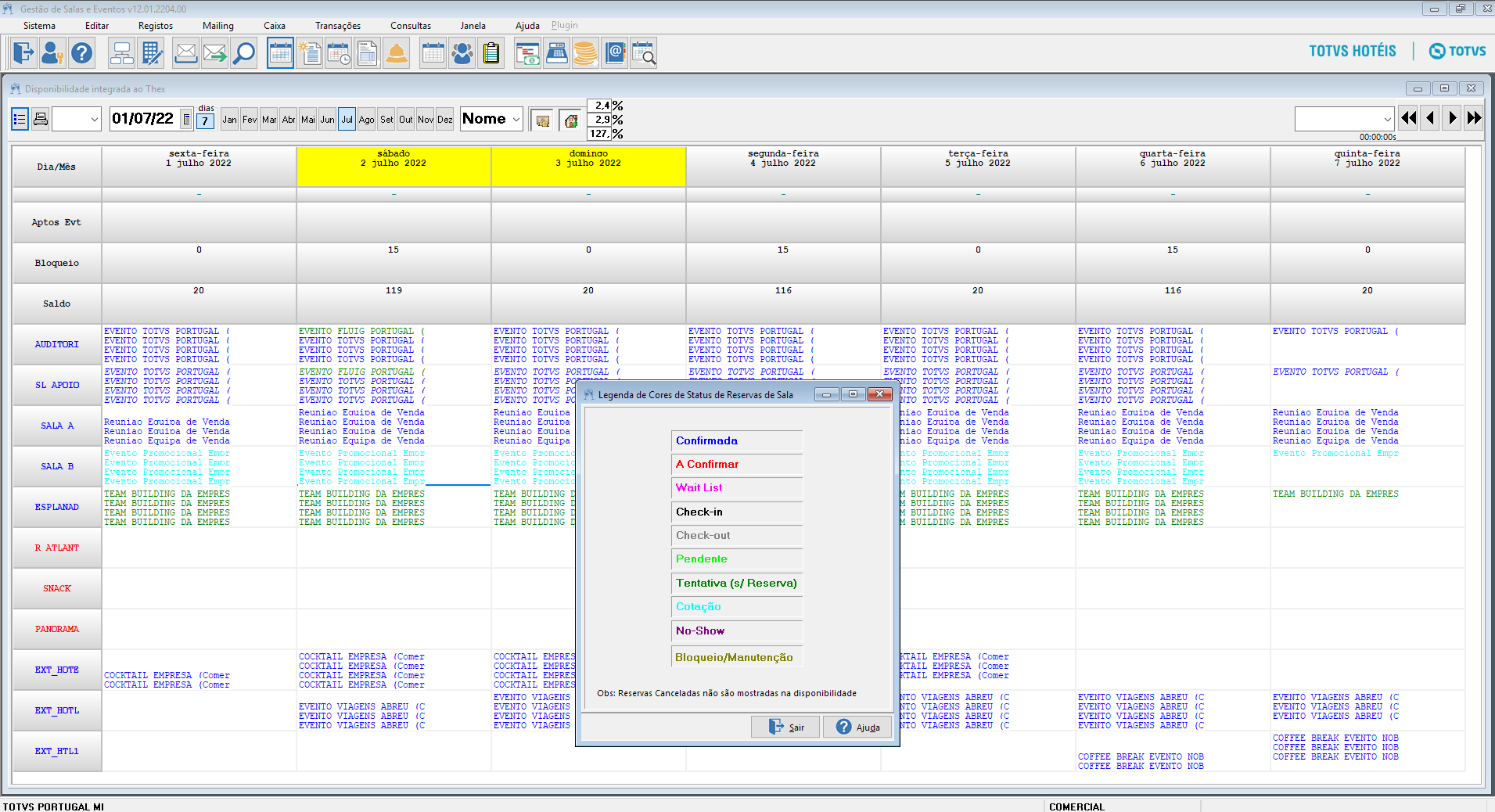1495x812 pixels.
Task: Select the Dez month button
Action: pos(444,120)
